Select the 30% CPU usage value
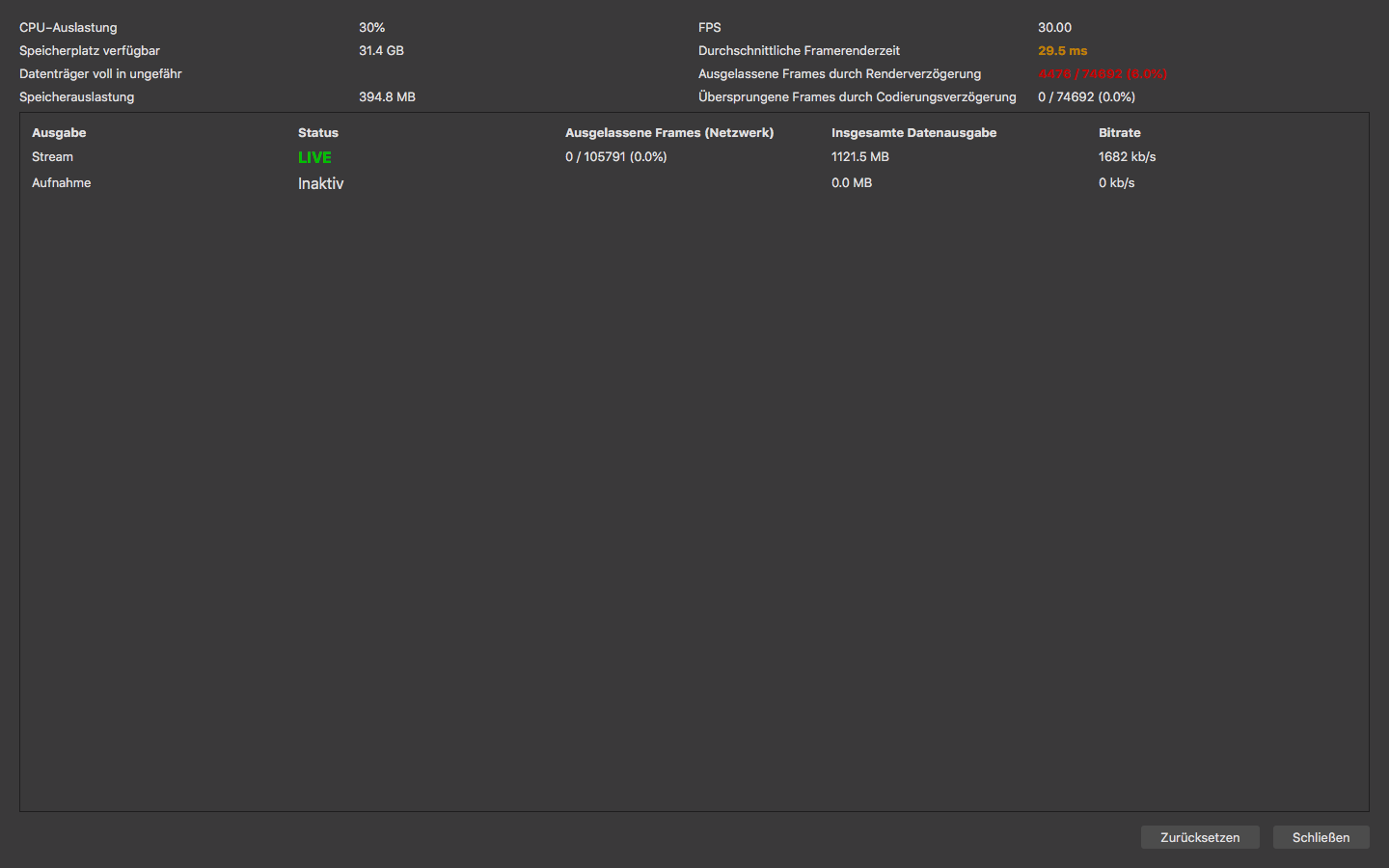 (371, 28)
